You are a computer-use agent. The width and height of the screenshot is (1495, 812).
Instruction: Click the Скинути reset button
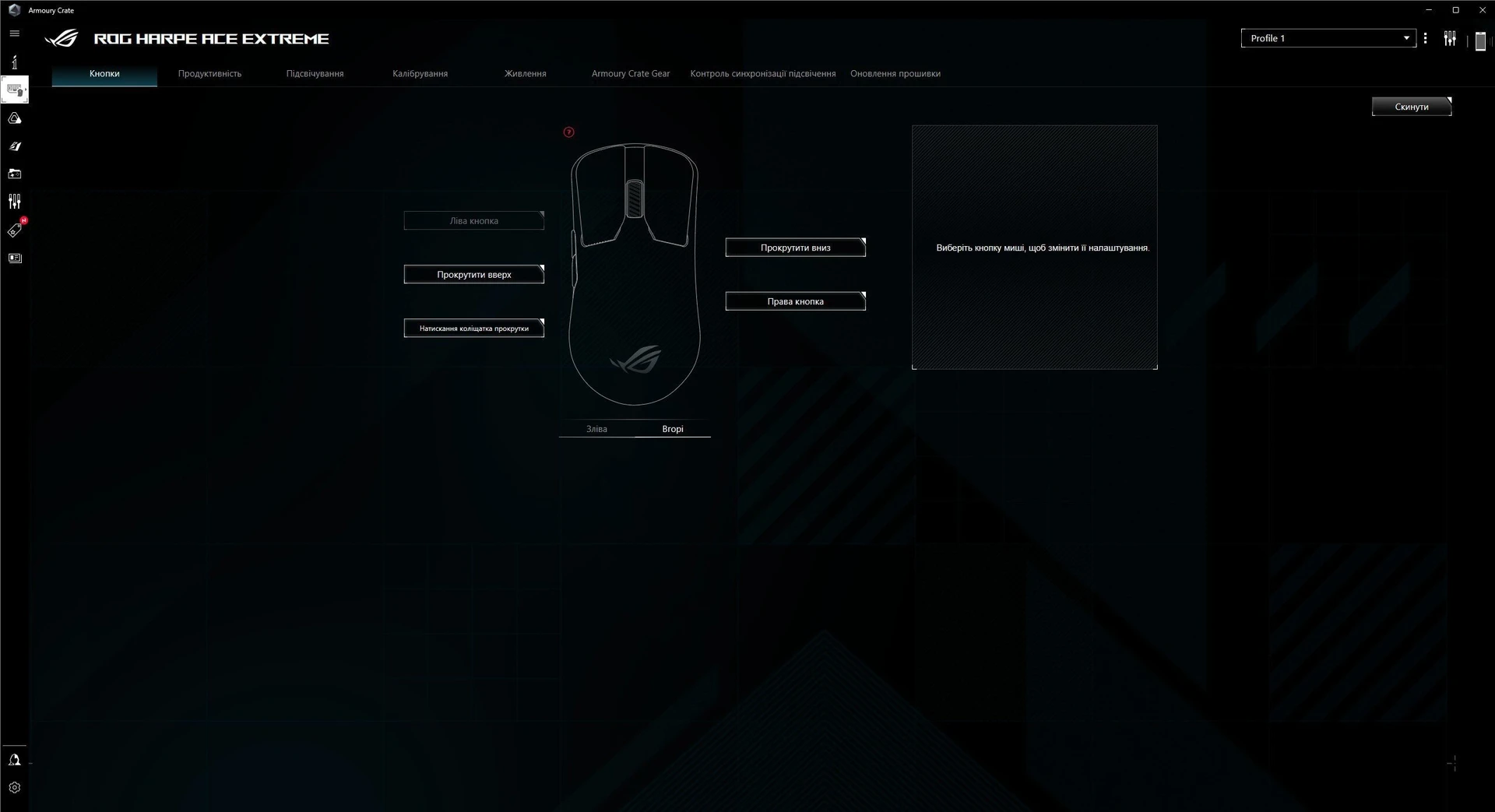tap(1411, 107)
